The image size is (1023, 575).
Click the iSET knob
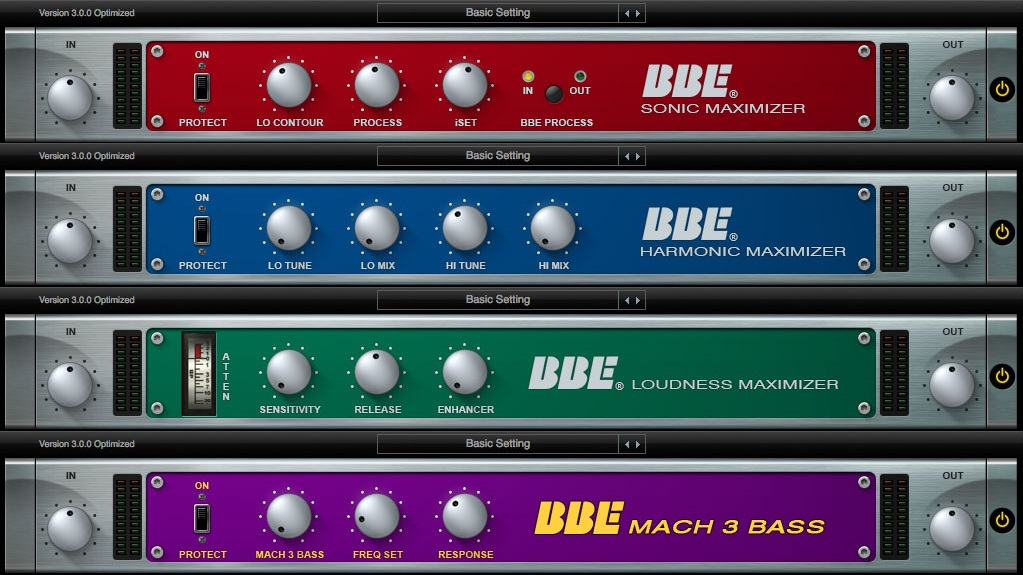coord(465,85)
